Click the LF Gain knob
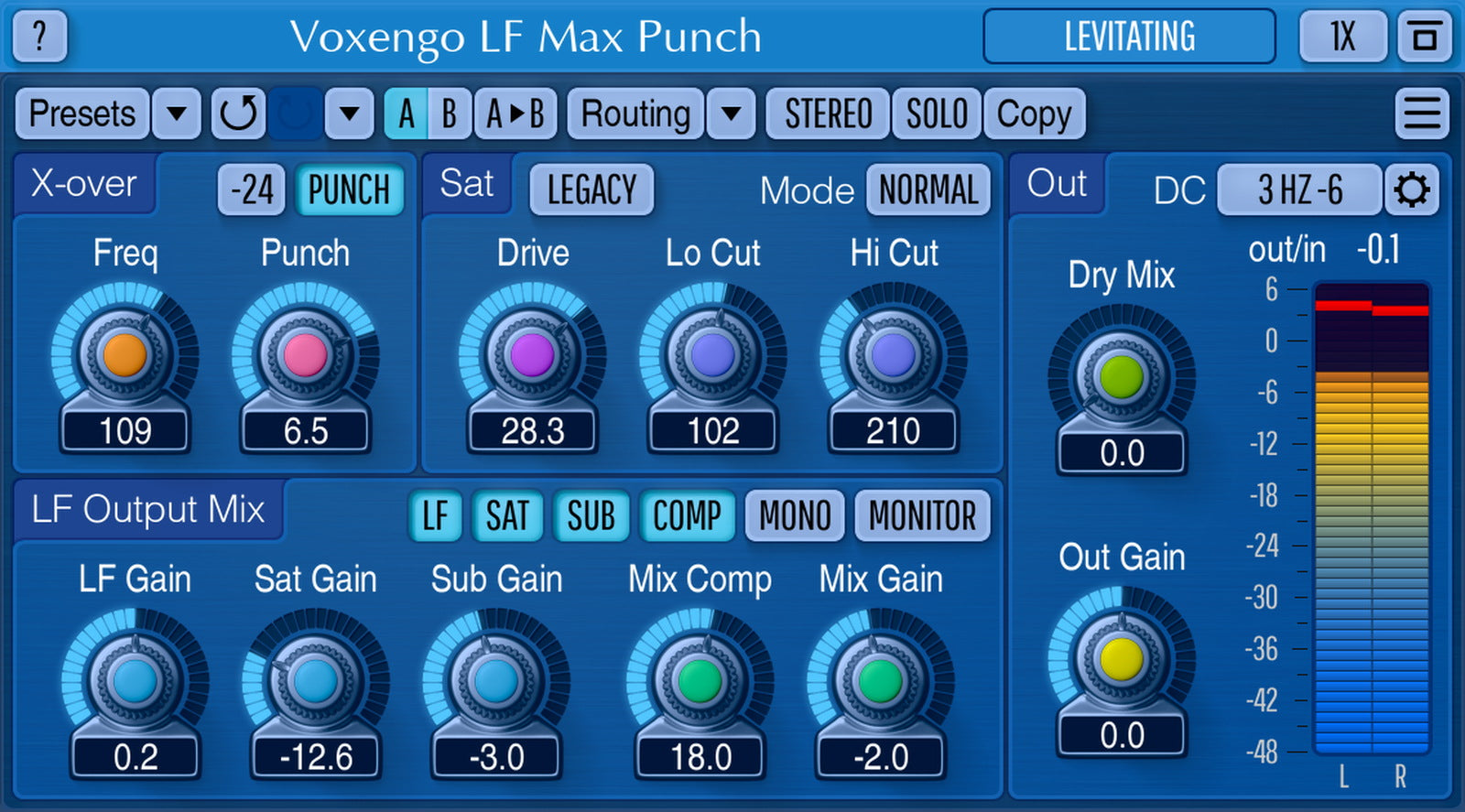Image resolution: width=1465 pixels, height=812 pixels. click(x=136, y=681)
